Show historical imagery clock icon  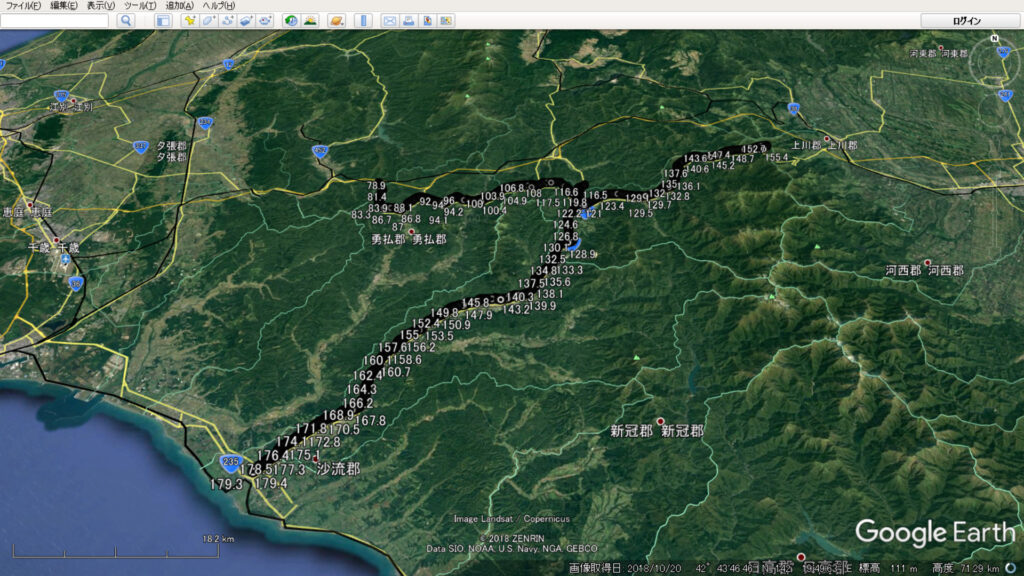(291, 20)
